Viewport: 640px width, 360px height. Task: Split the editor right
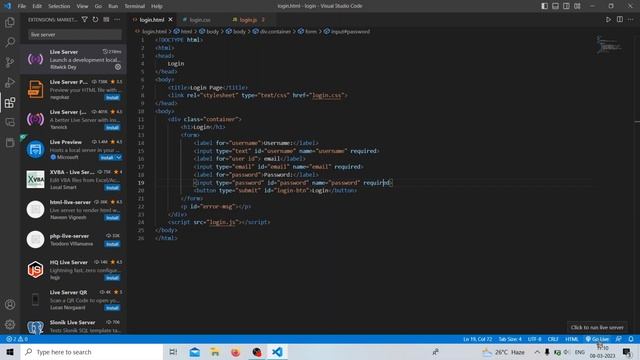[620, 19]
